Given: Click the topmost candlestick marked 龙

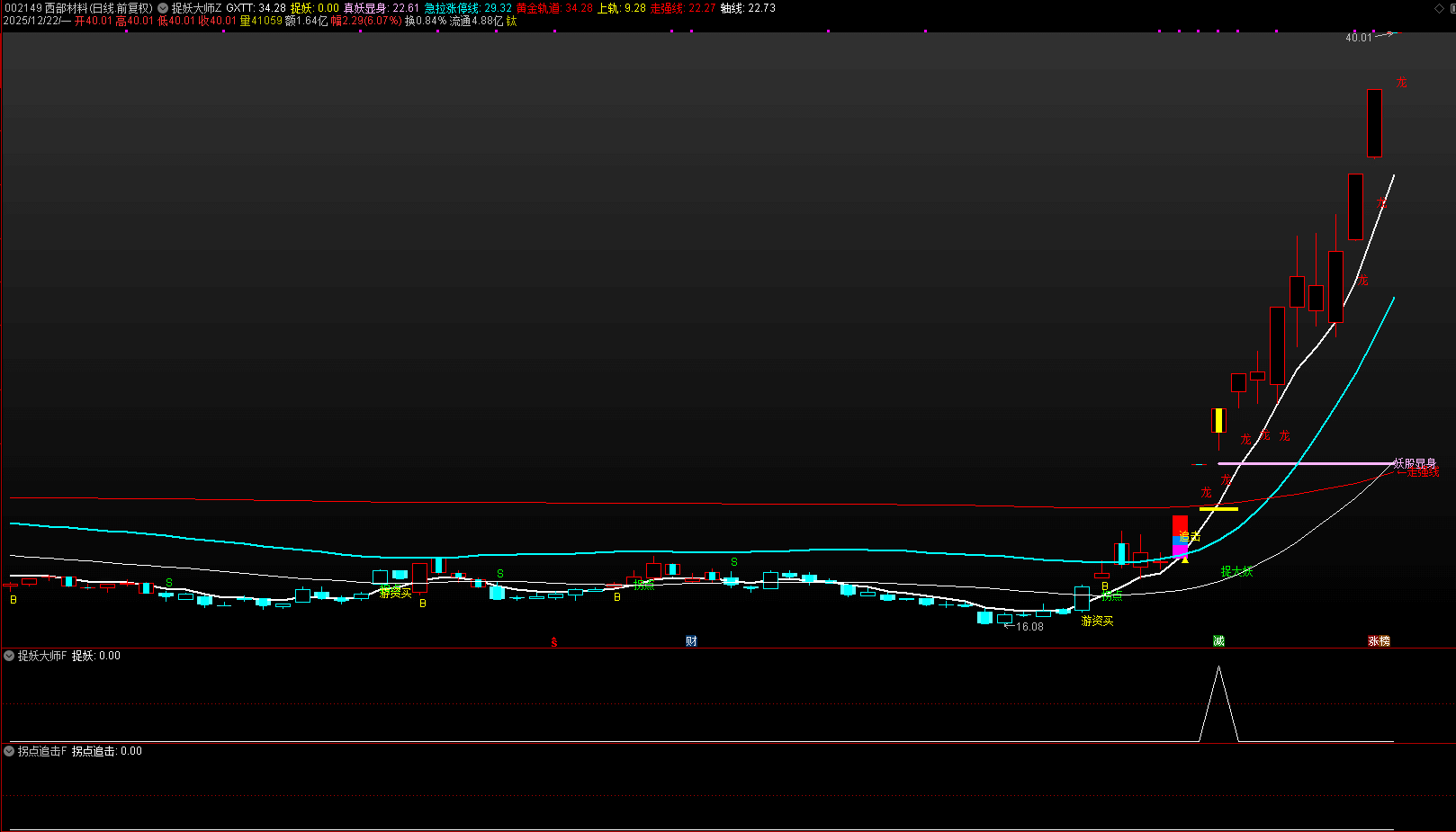Looking at the screenshot, I should pyautogui.click(x=1374, y=123).
